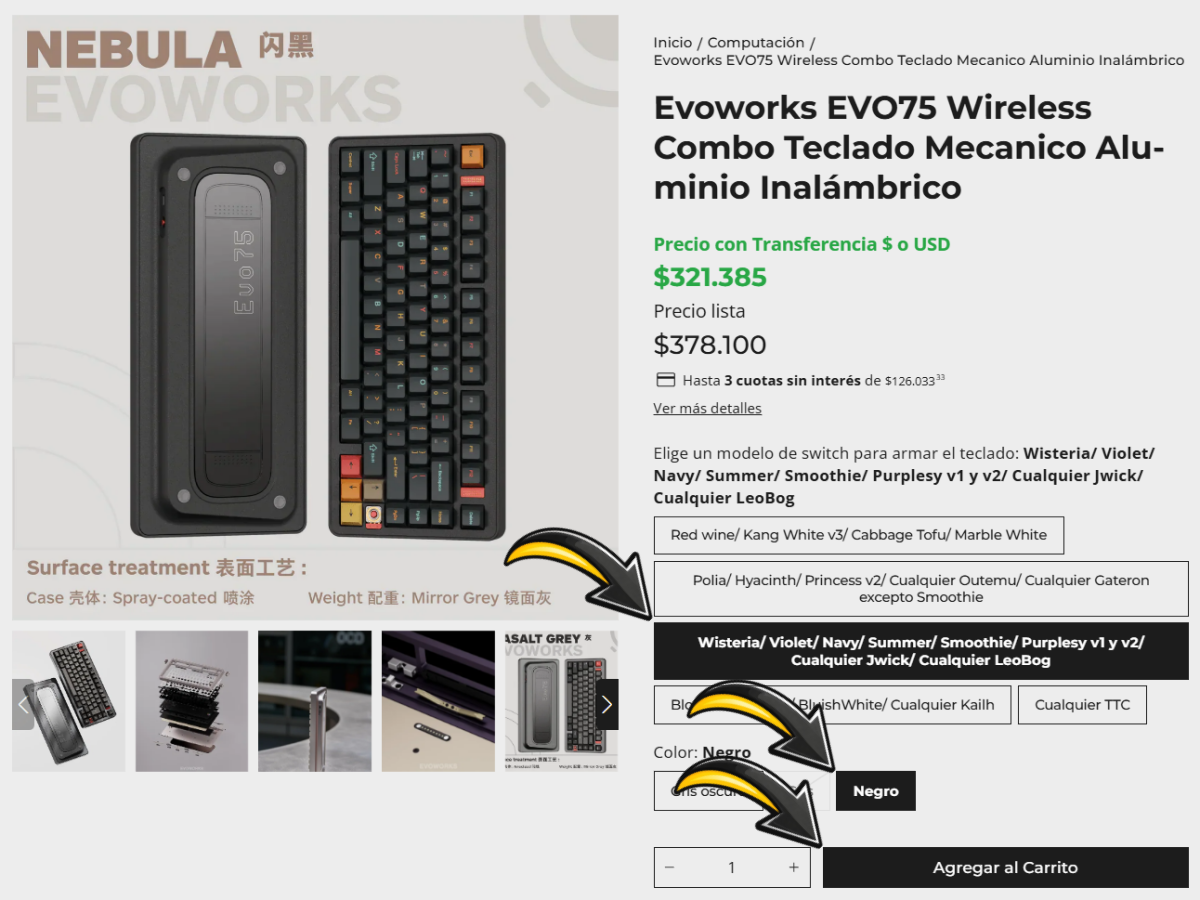Show the Basalt Grey thumbnail image
The image size is (1200, 900).
click(x=561, y=701)
